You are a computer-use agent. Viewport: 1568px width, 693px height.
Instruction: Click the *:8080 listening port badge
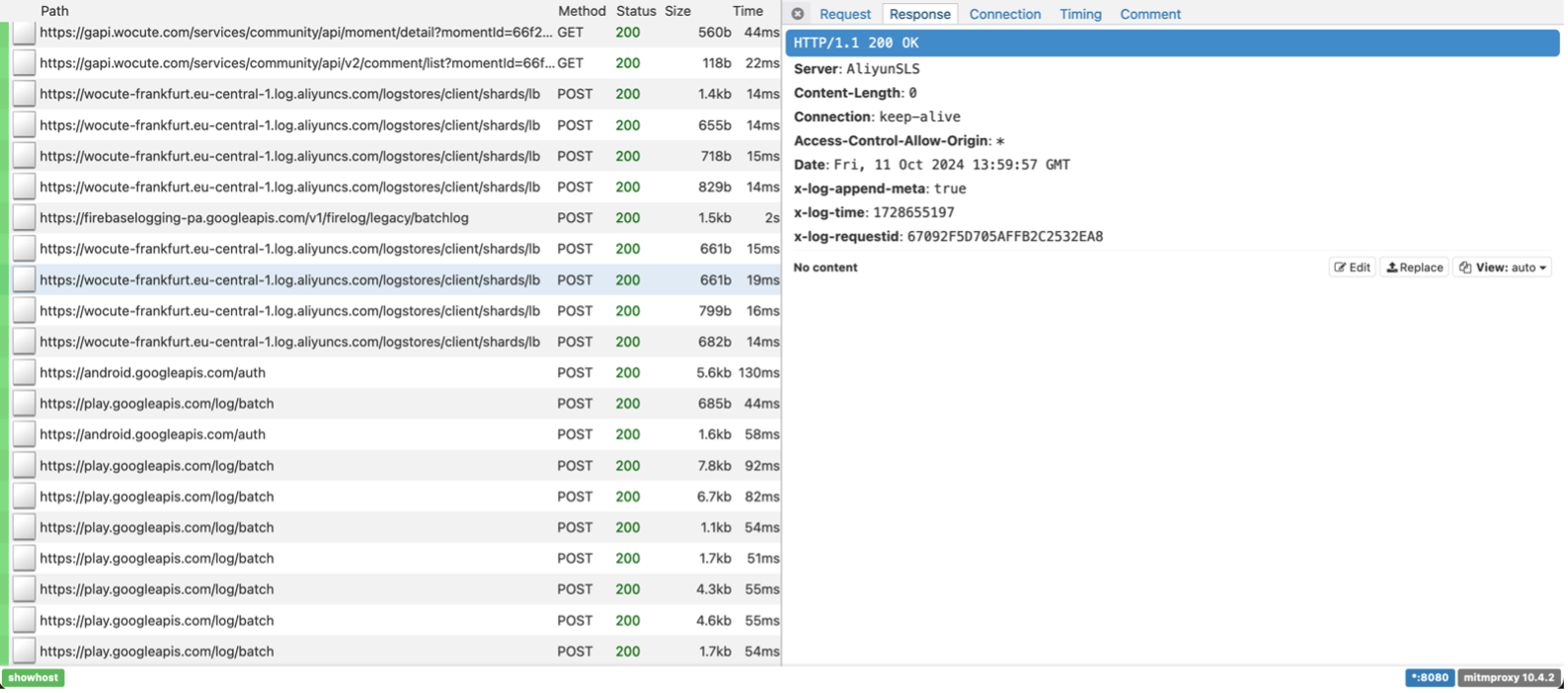coord(1429,678)
